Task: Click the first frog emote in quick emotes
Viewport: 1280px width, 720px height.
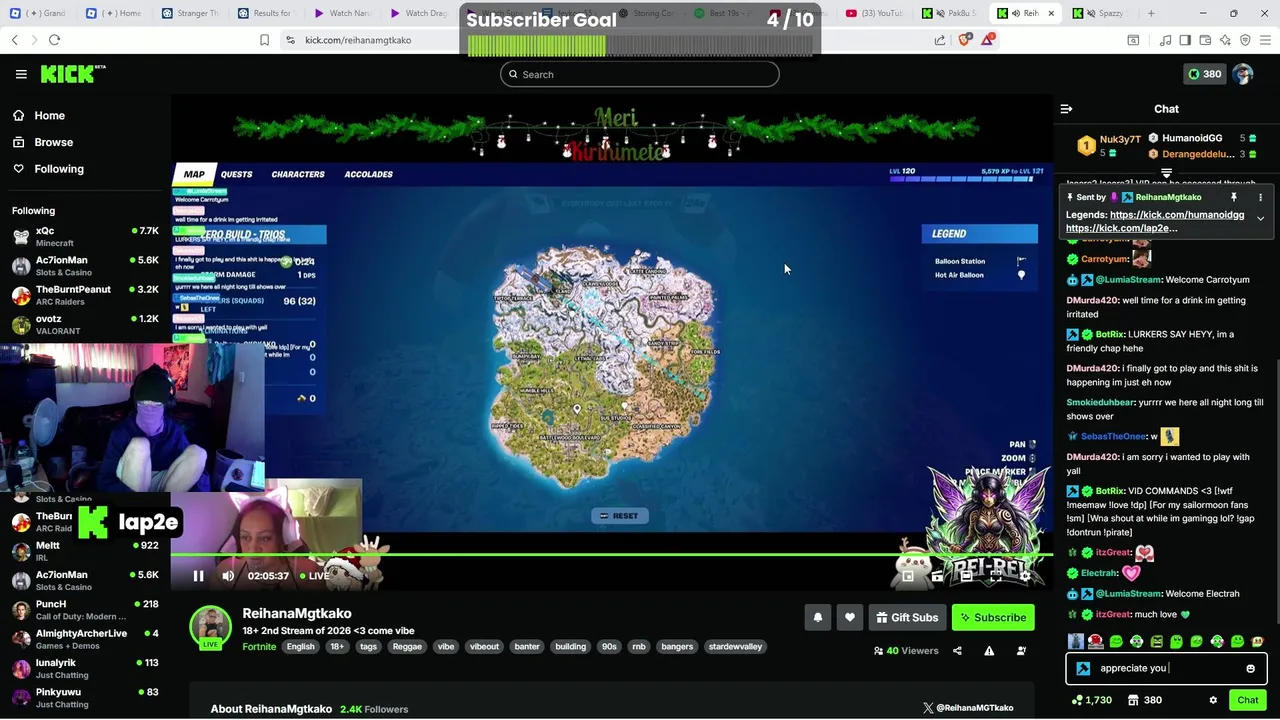Action: [x=1116, y=642]
